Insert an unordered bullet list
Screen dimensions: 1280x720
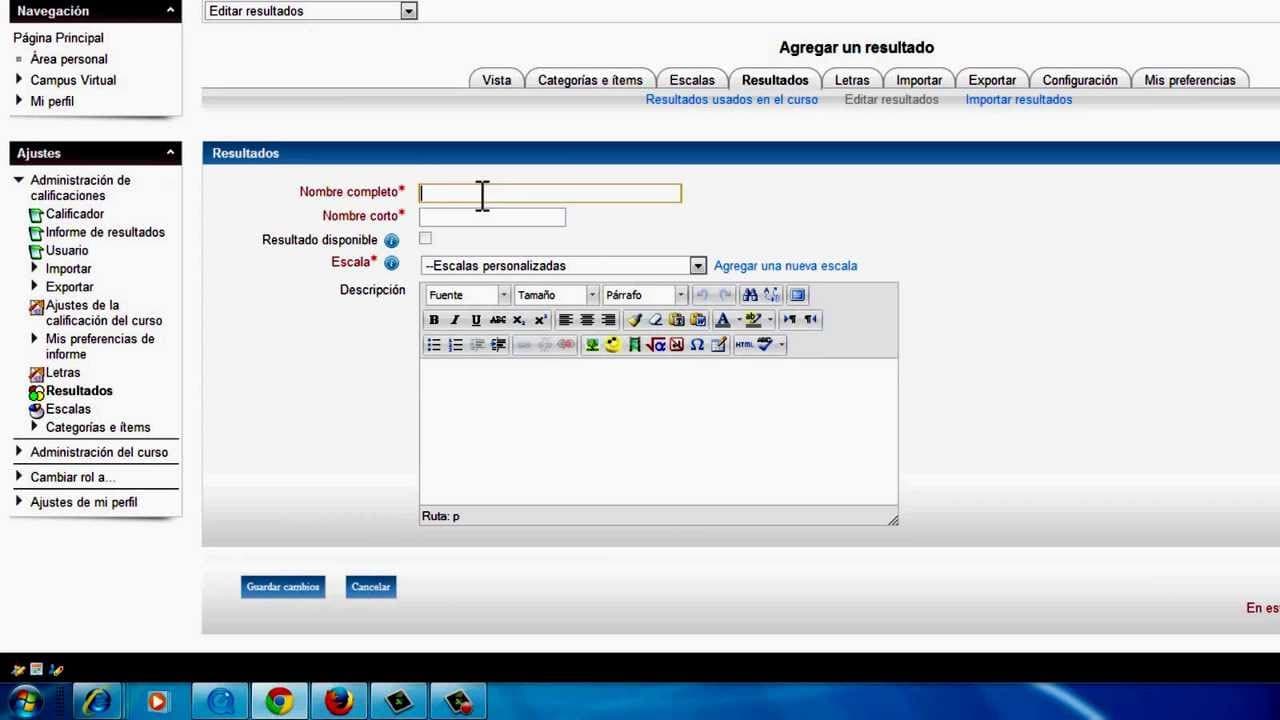[434, 345]
